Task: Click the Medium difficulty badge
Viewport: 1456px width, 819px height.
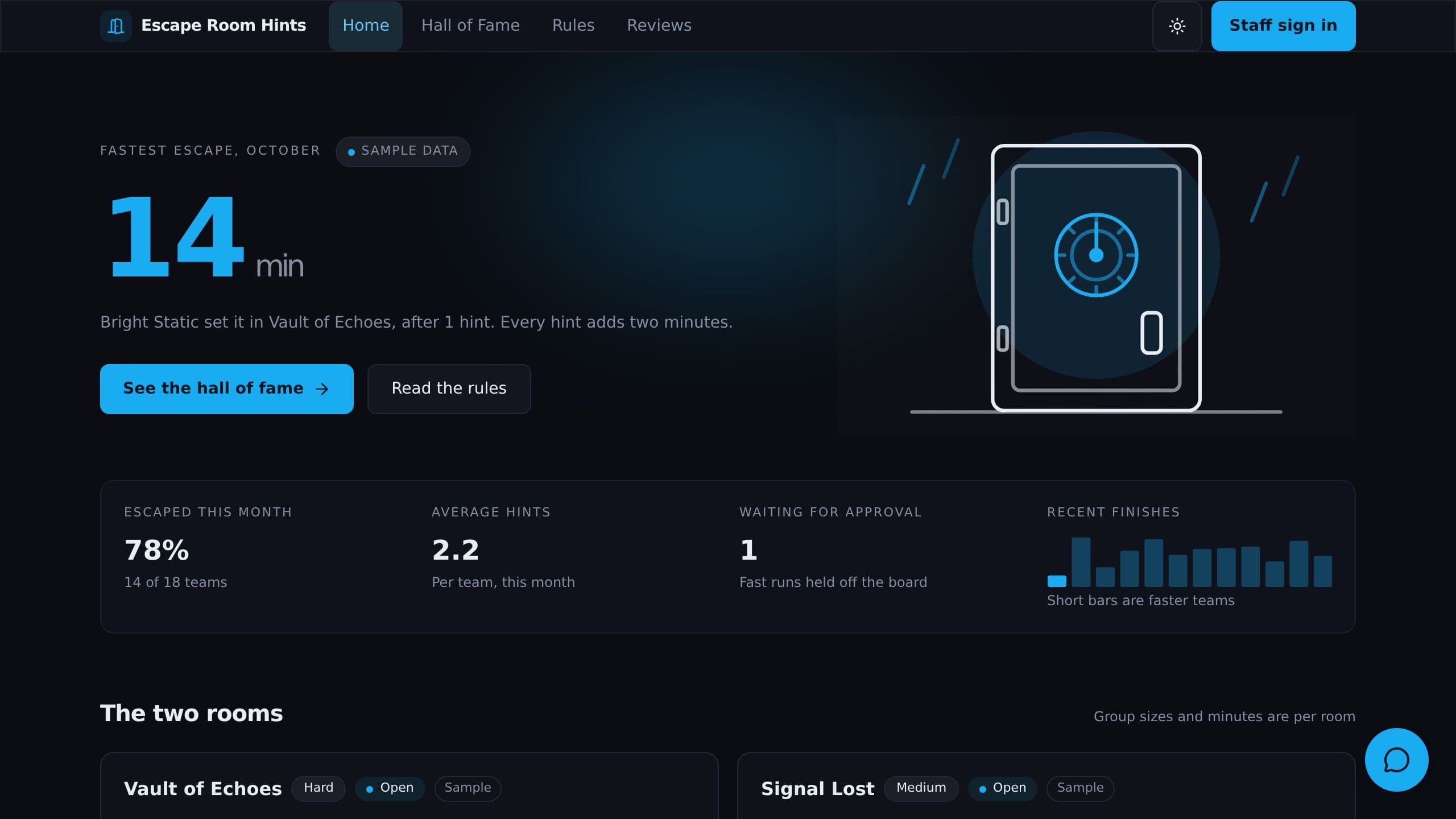Action: [x=921, y=788]
